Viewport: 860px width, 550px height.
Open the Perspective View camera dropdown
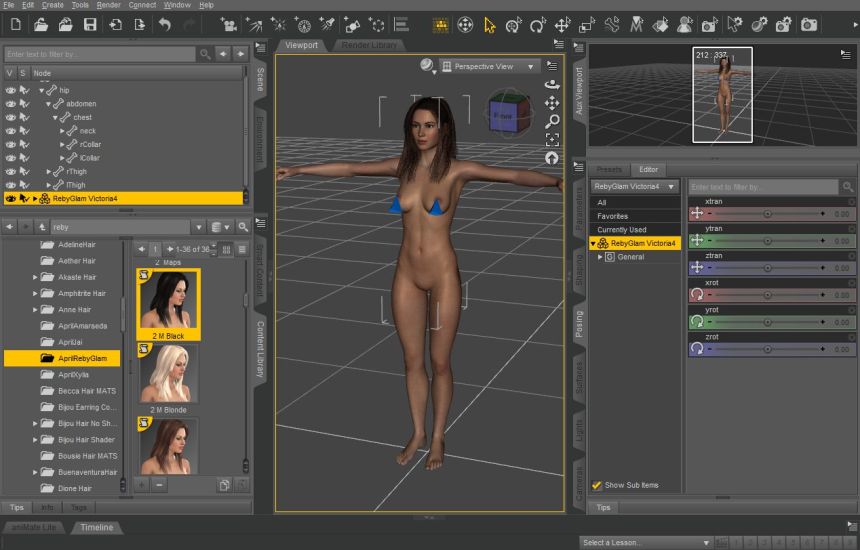point(490,66)
